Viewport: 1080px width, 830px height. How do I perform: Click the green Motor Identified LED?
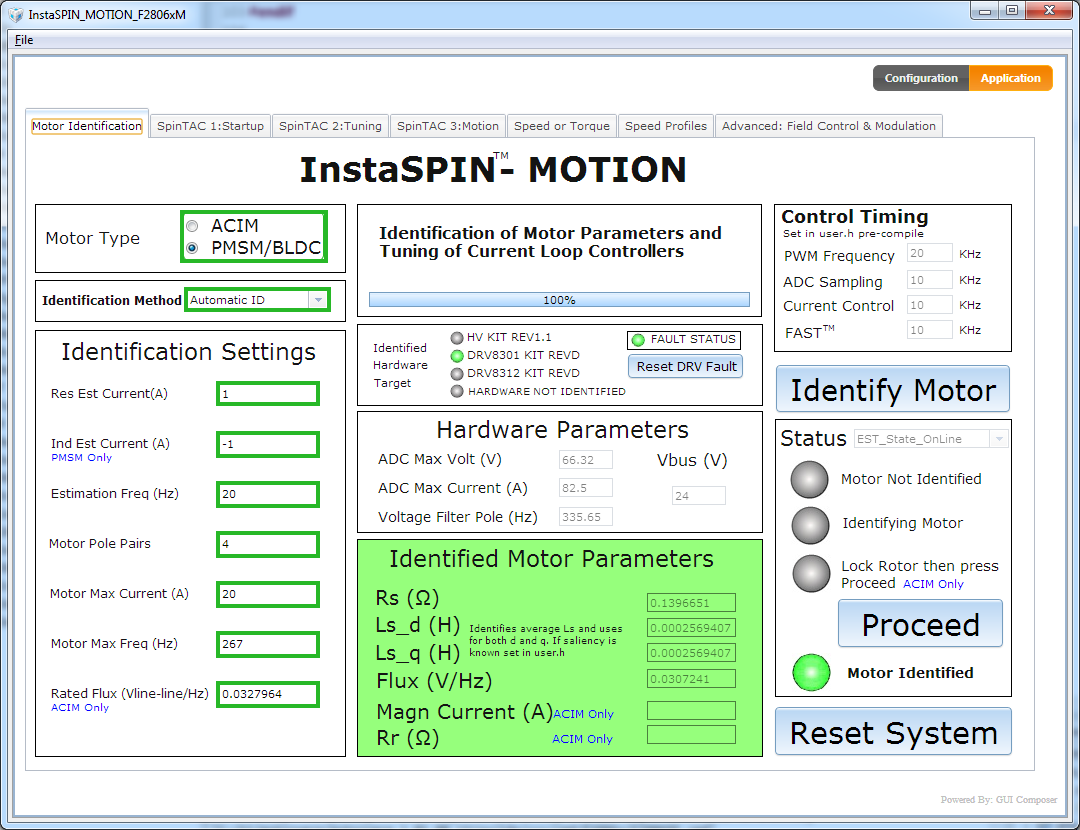pos(811,672)
